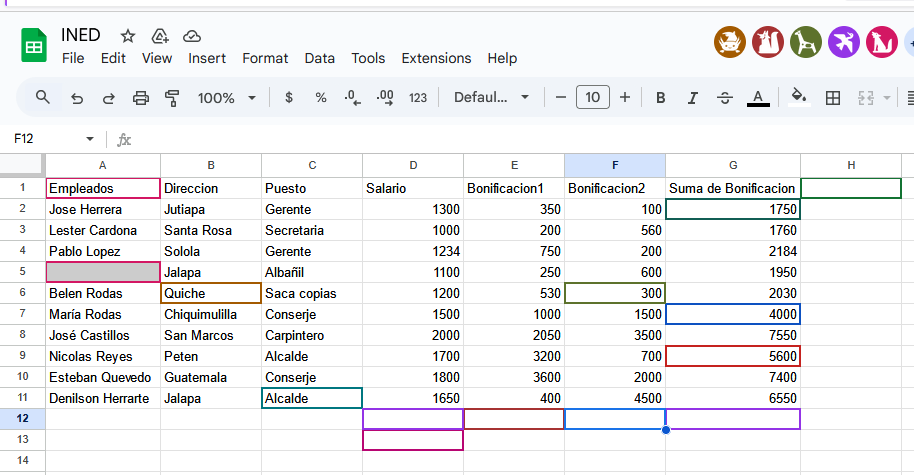This screenshot has height=475, width=914.
Task: Select salary cell 1234
Action: click(x=413, y=251)
